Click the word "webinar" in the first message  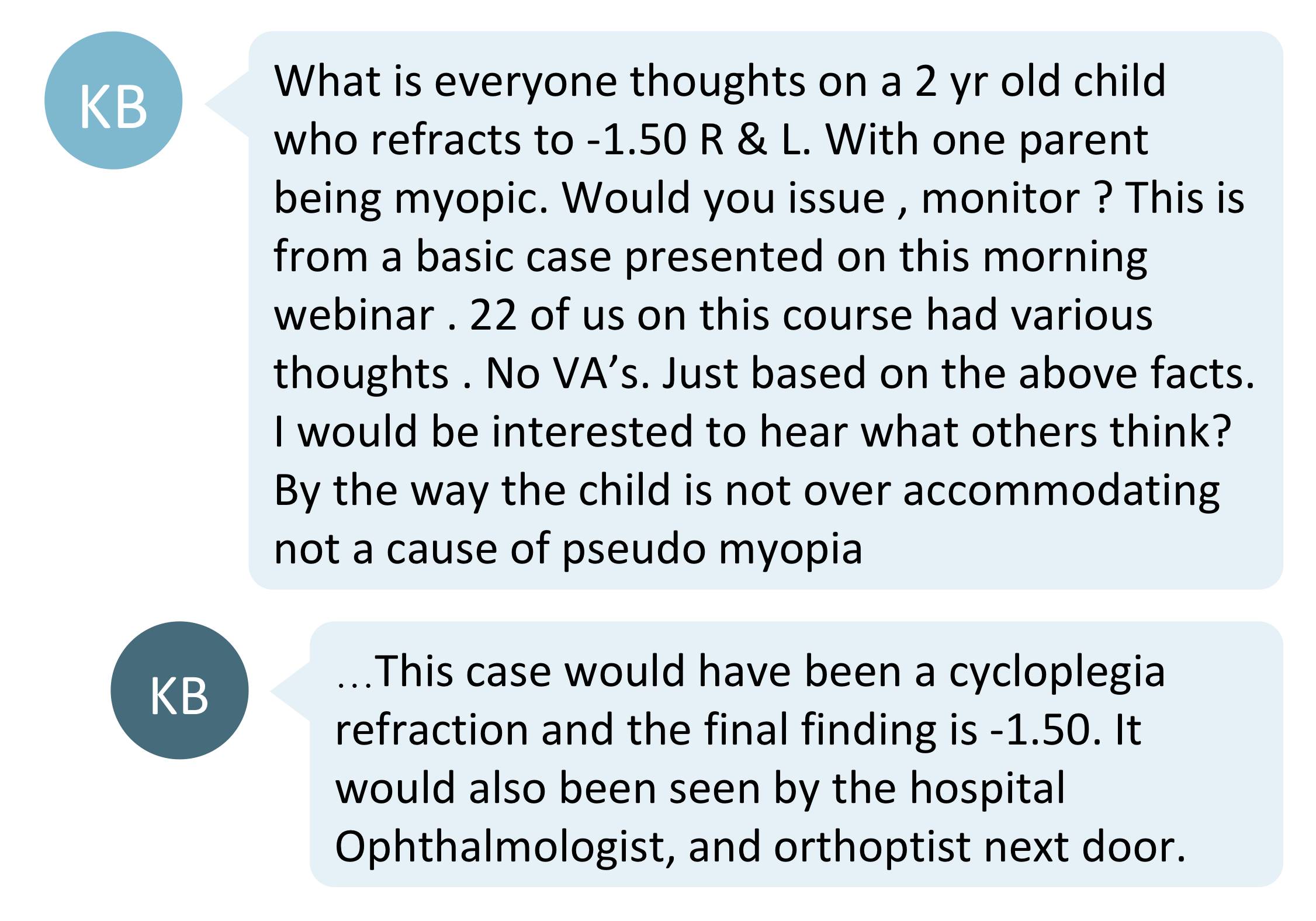[355, 316]
